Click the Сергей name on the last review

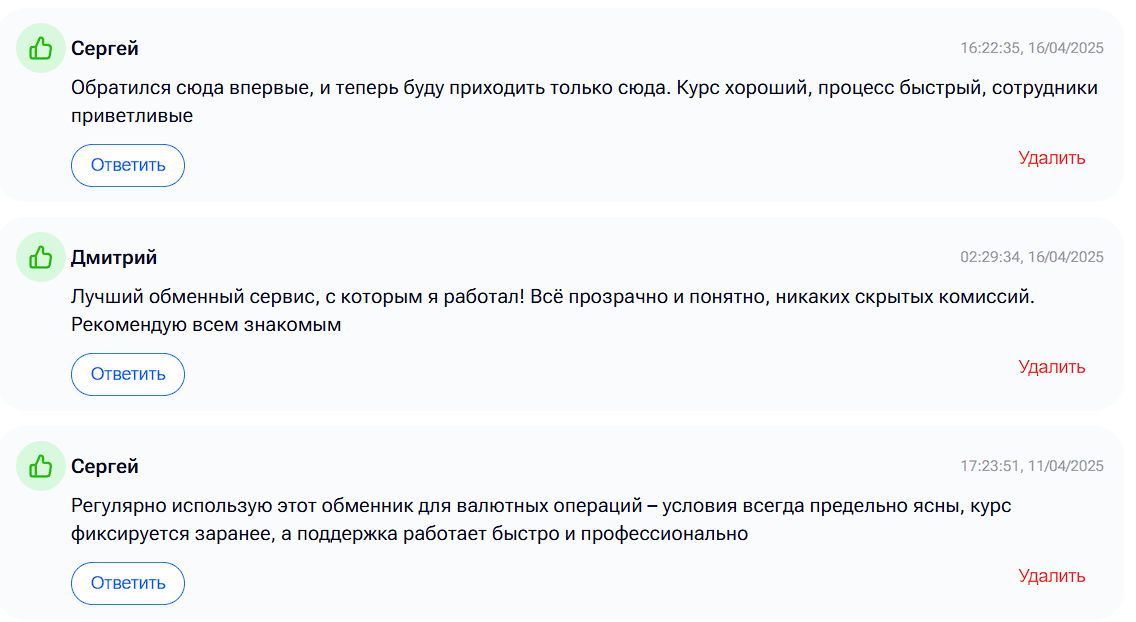(104, 466)
